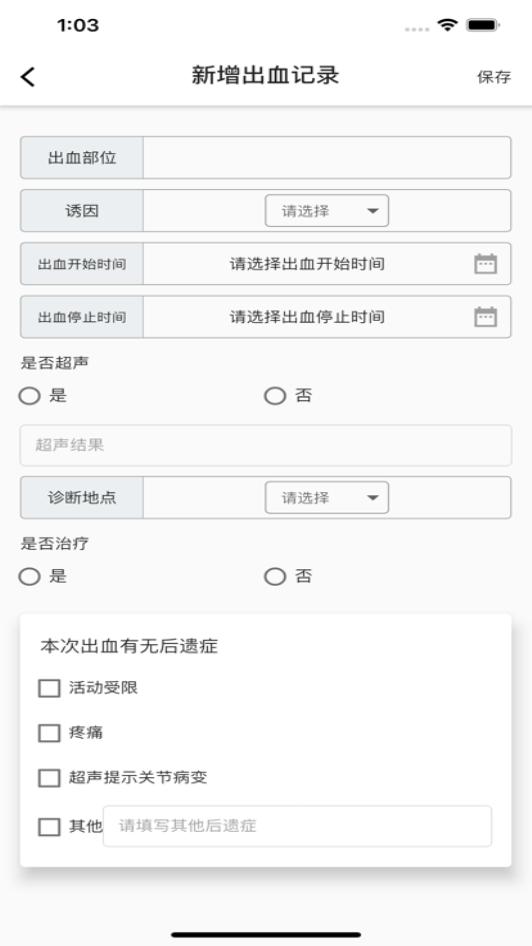Click the 超声结果 text field

click(x=266, y=445)
